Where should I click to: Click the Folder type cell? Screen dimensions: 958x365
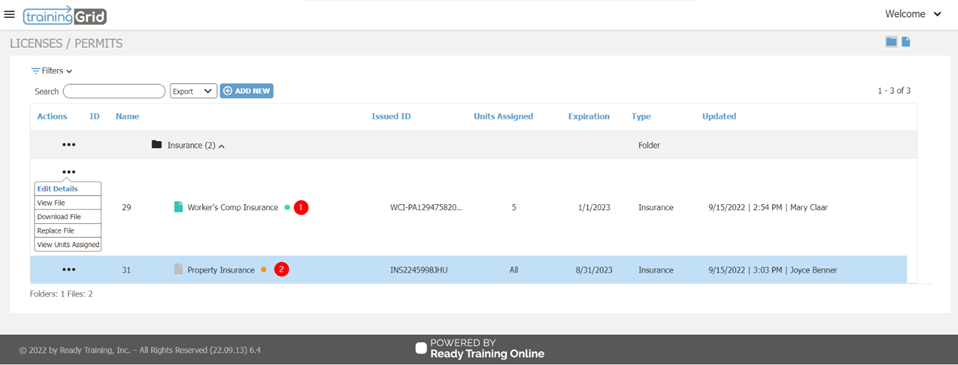click(x=649, y=146)
